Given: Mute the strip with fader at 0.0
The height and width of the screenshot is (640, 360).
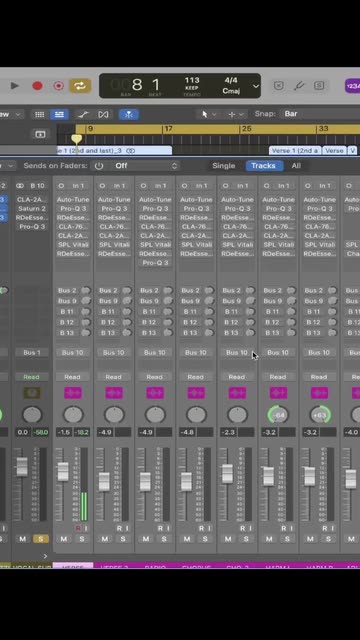Looking at the screenshot, I should click(23, 539).
